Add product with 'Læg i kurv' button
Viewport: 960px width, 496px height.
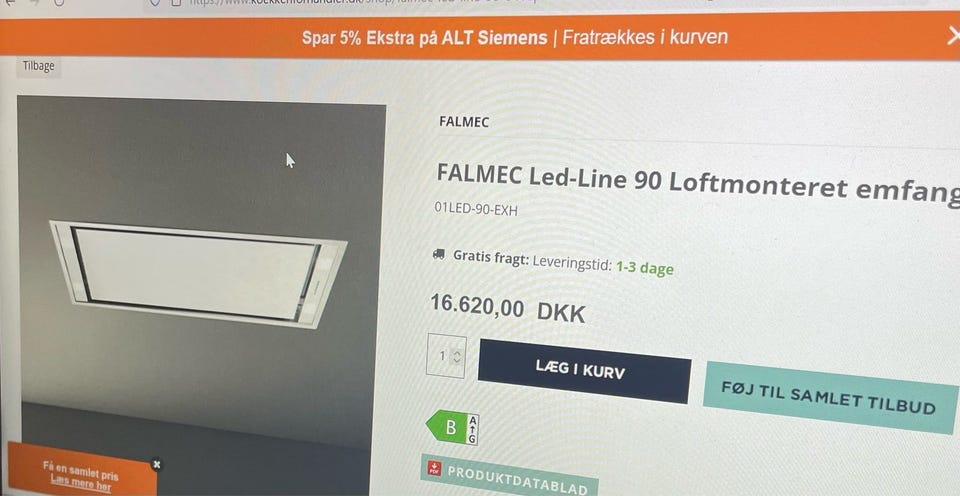(584, 370)
